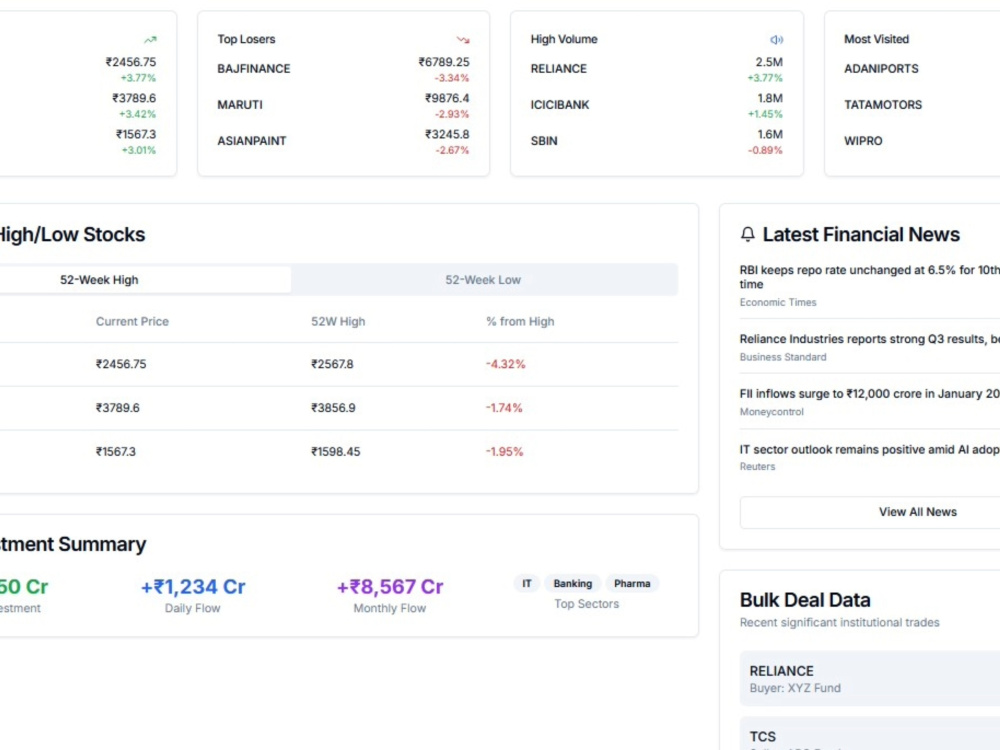Switch to the 52-Week Low tab
This screenshot has width=1000, height=750.
coord(483,280)
